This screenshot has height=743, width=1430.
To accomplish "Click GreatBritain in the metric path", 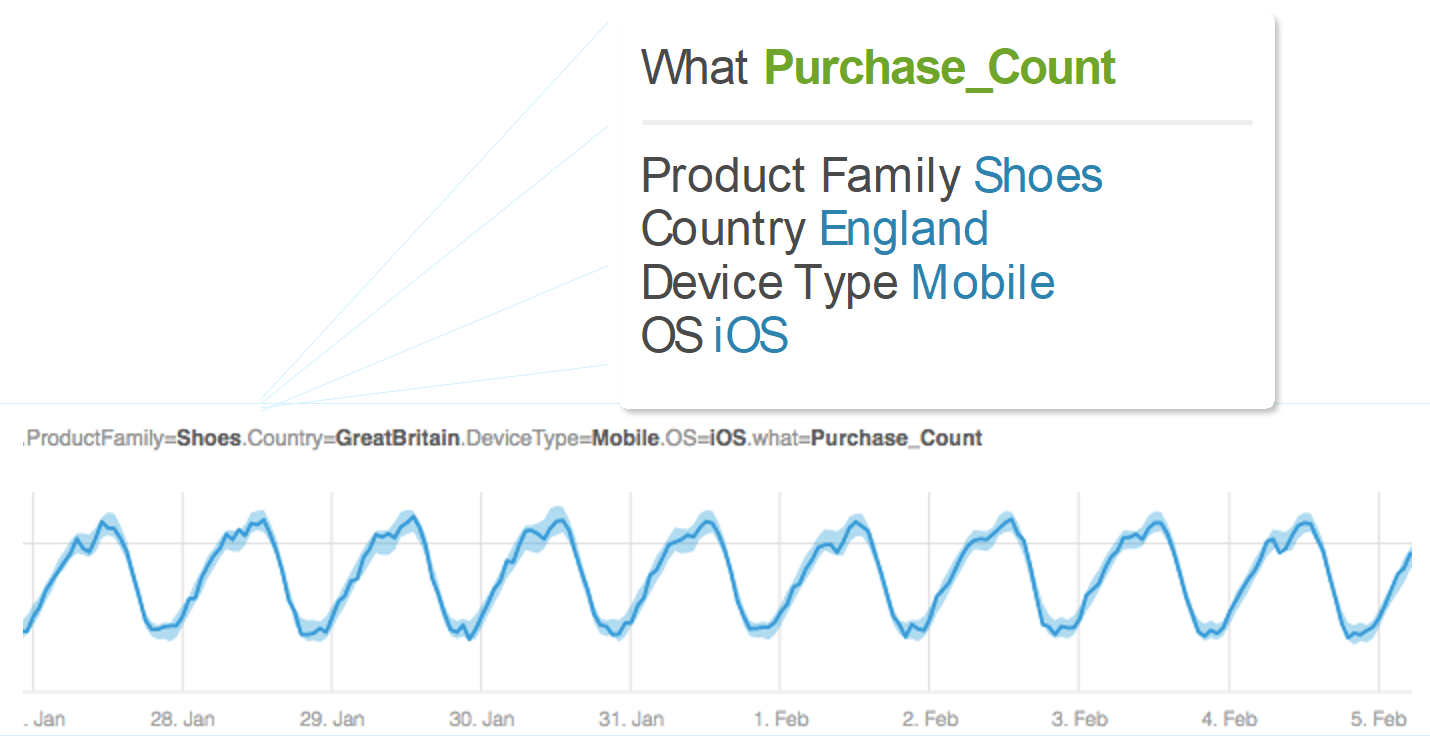I will click(397, 438).
